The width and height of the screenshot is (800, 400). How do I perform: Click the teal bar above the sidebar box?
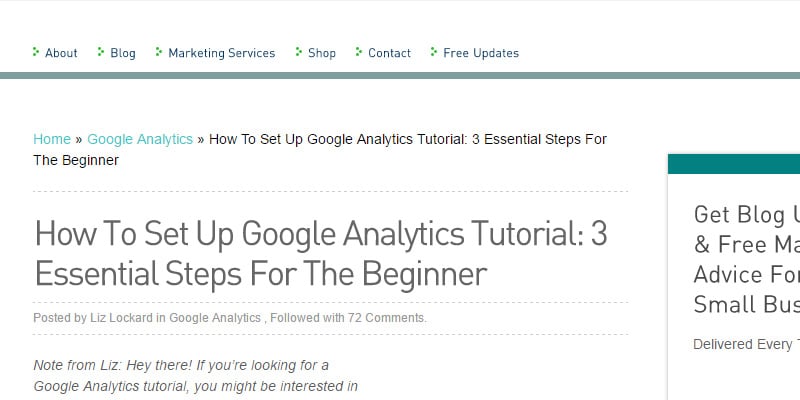(x=733, y=164)
